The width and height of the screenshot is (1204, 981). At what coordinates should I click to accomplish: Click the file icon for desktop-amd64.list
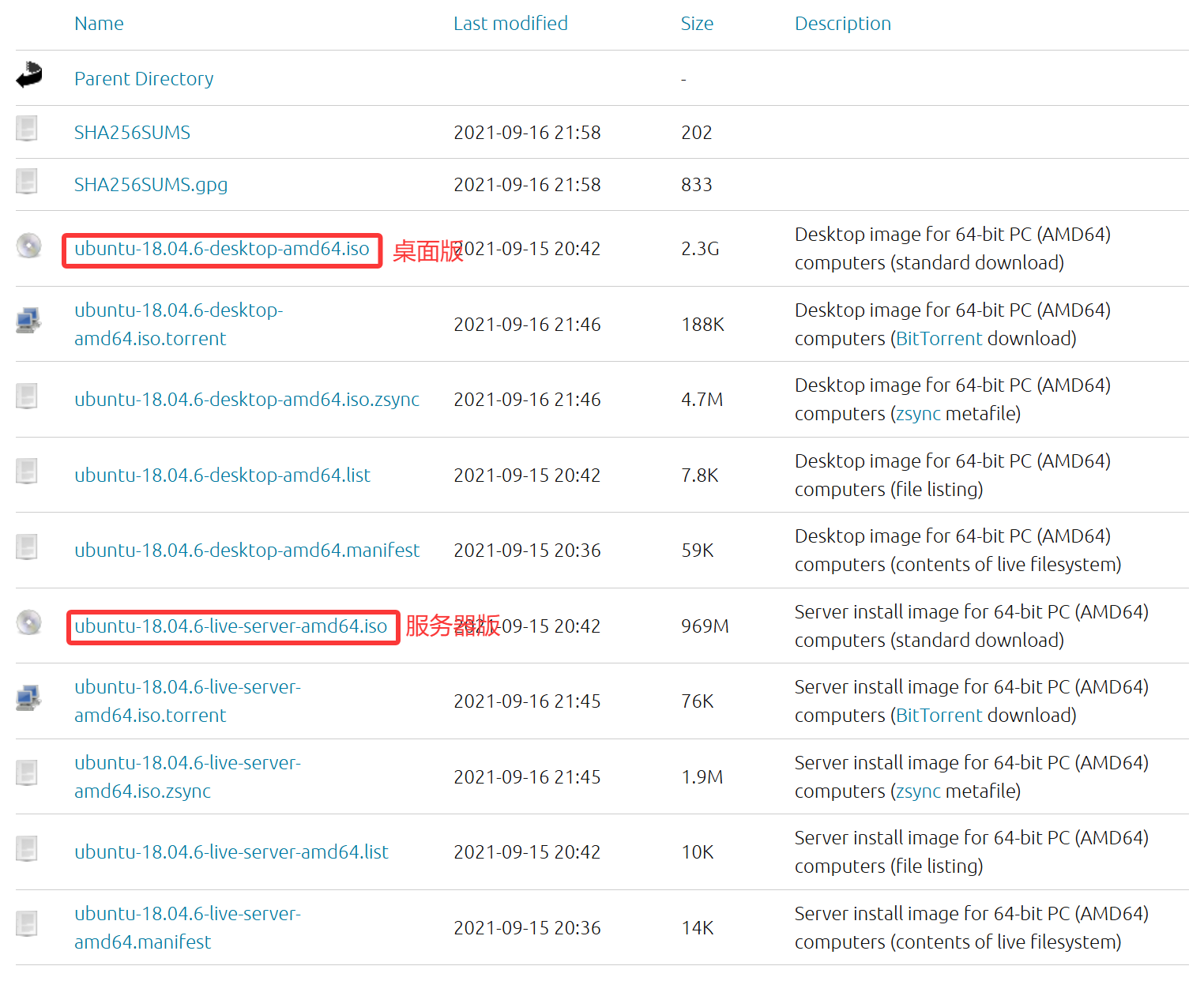tap(27, 472)
